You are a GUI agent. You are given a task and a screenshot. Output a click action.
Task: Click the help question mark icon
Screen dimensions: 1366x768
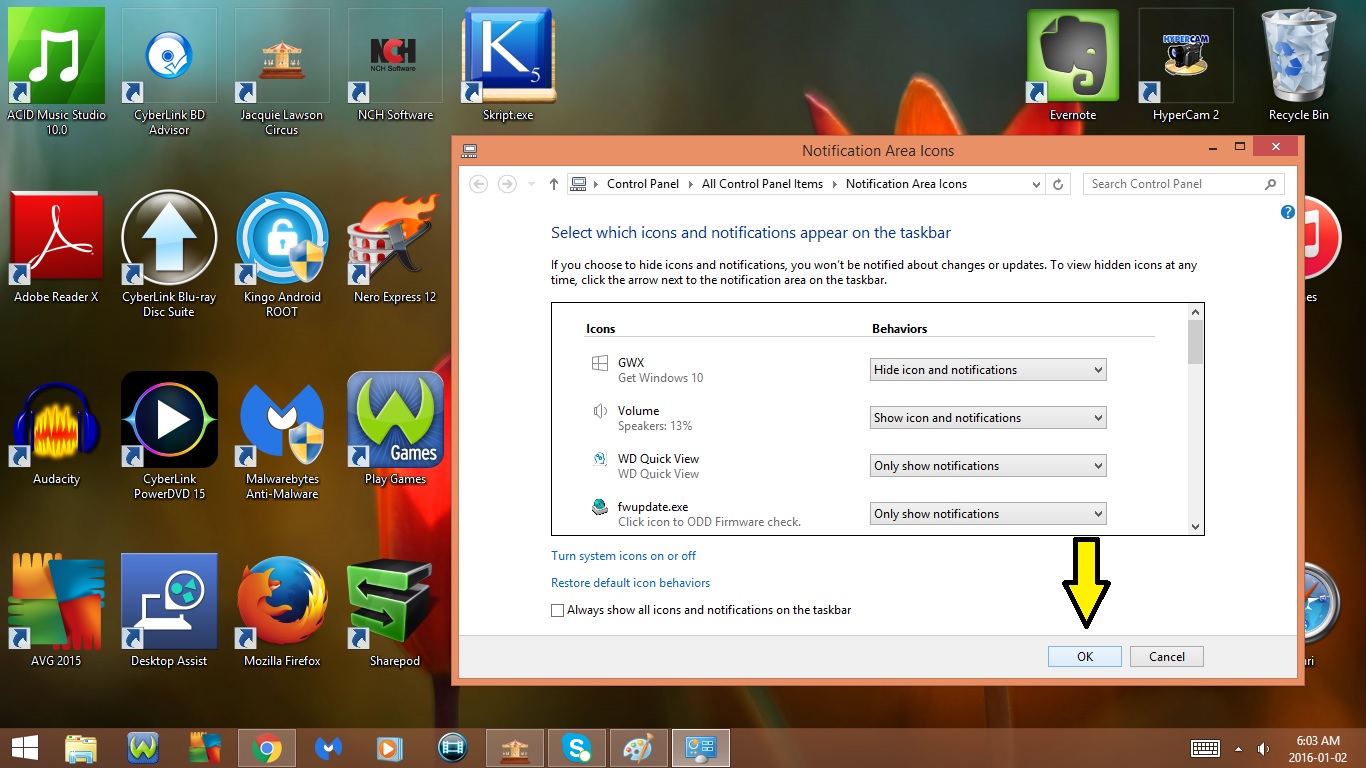tap(1288, 212)
